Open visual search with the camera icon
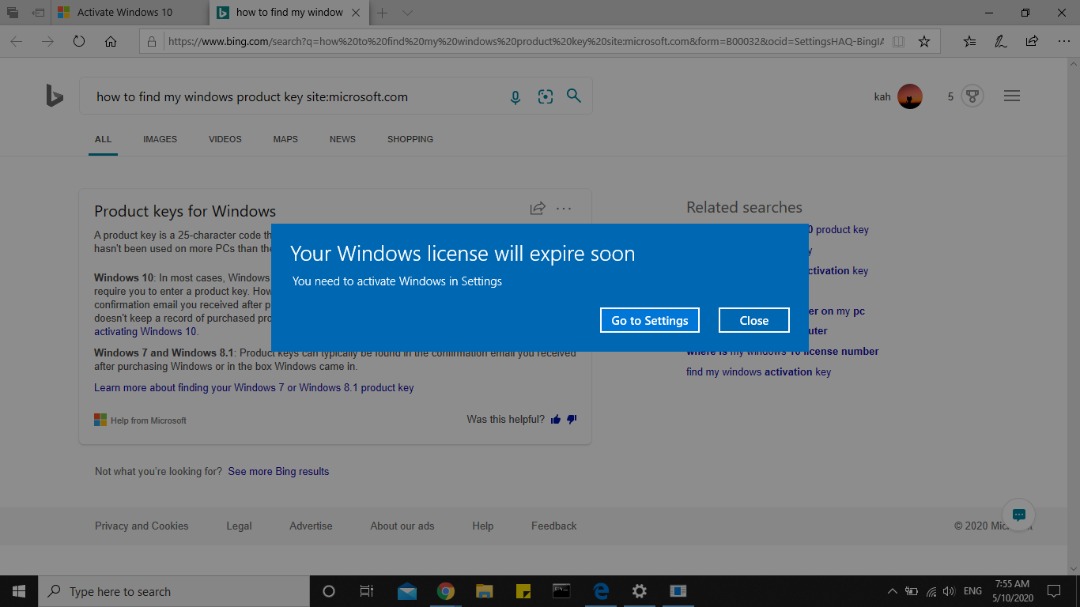Viewport: 1080px width, 607px height. pyautogui.click(x=545, y=96)
